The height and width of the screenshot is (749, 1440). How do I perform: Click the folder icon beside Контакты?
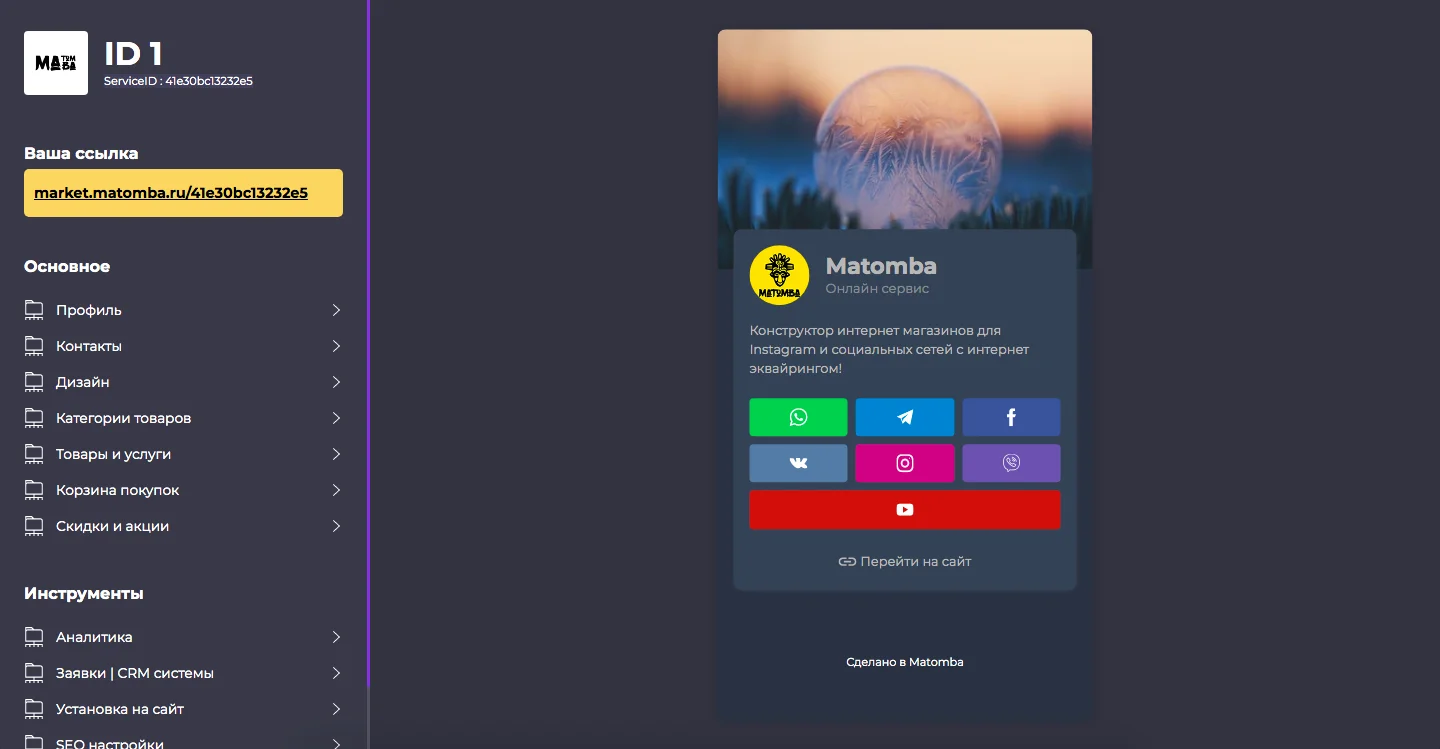point(35,346)
